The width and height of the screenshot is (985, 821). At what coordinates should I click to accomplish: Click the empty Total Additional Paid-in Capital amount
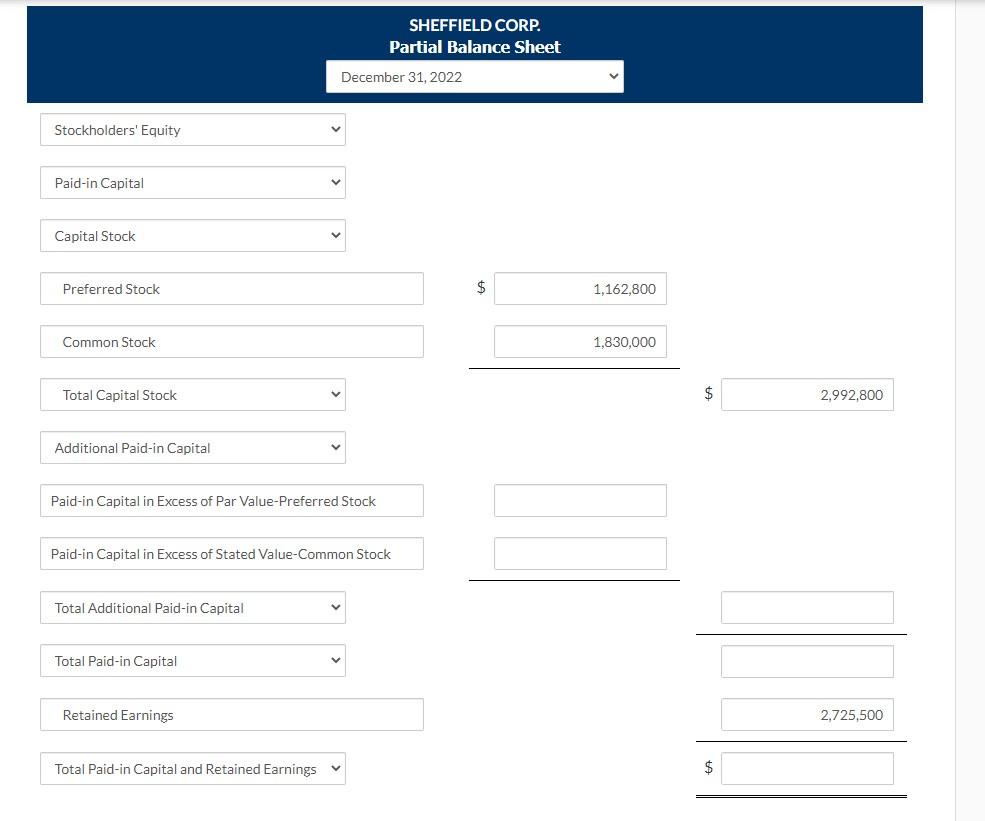[807, 607]
